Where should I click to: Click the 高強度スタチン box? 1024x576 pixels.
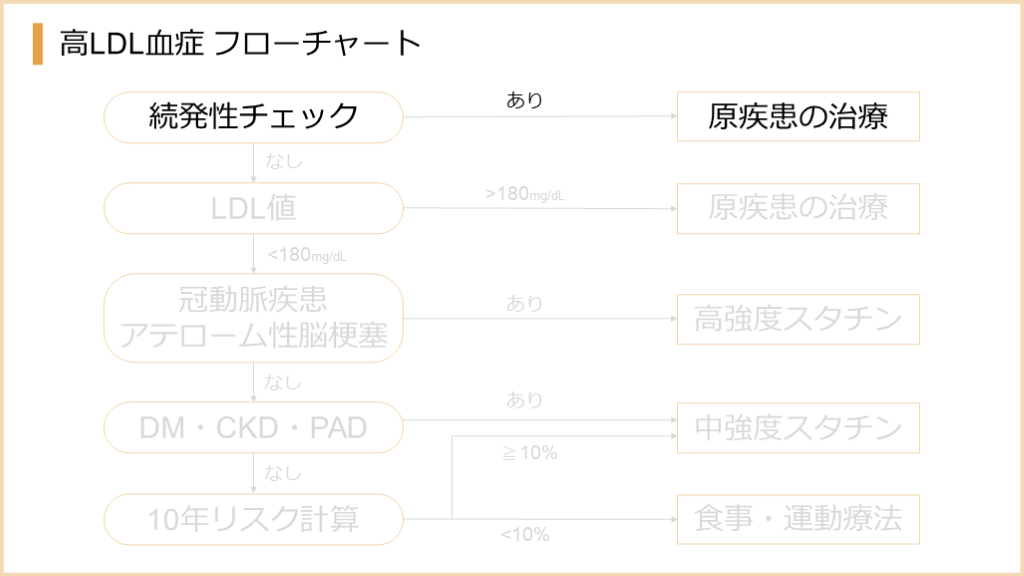click(798, 319)
